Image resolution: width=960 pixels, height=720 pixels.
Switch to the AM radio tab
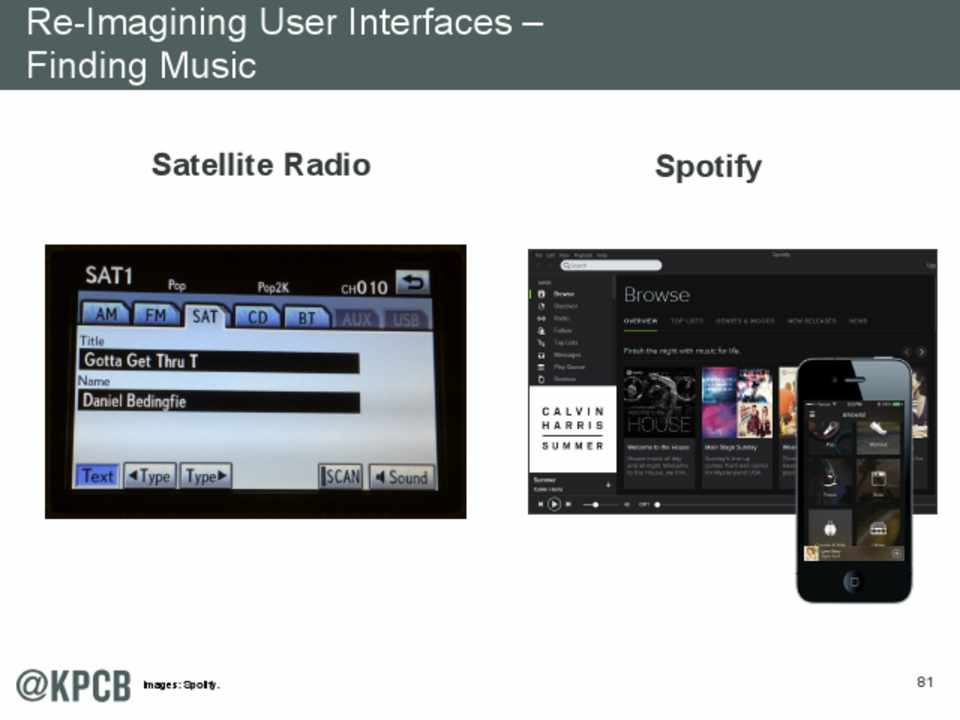[x=105, y=315]
